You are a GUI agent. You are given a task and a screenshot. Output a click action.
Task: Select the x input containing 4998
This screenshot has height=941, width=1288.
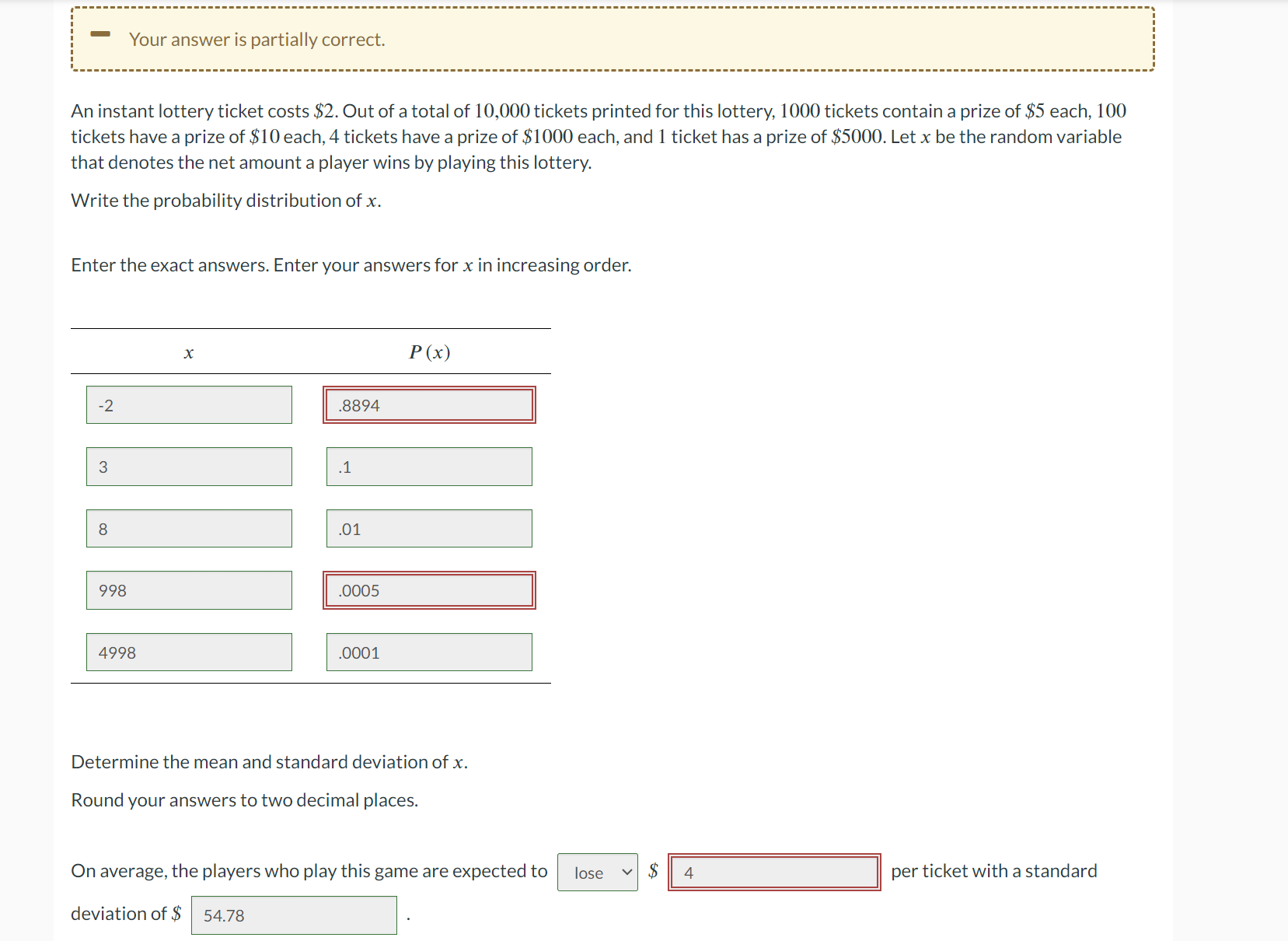188,652
